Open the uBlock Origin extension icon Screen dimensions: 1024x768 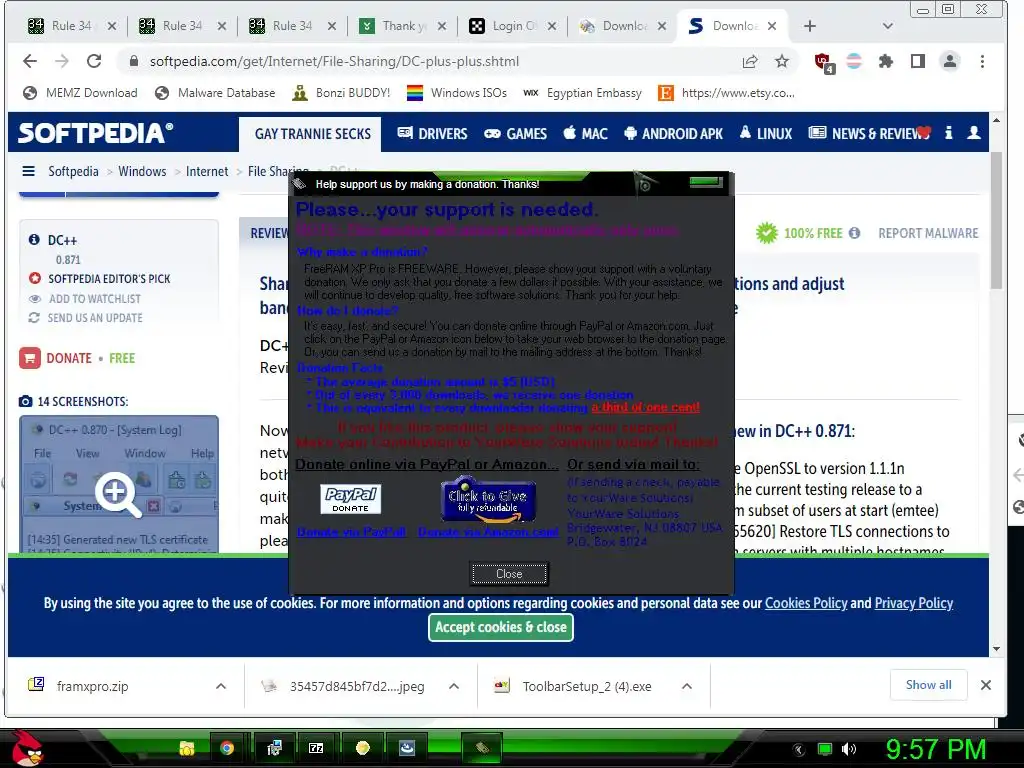point(824,62)
